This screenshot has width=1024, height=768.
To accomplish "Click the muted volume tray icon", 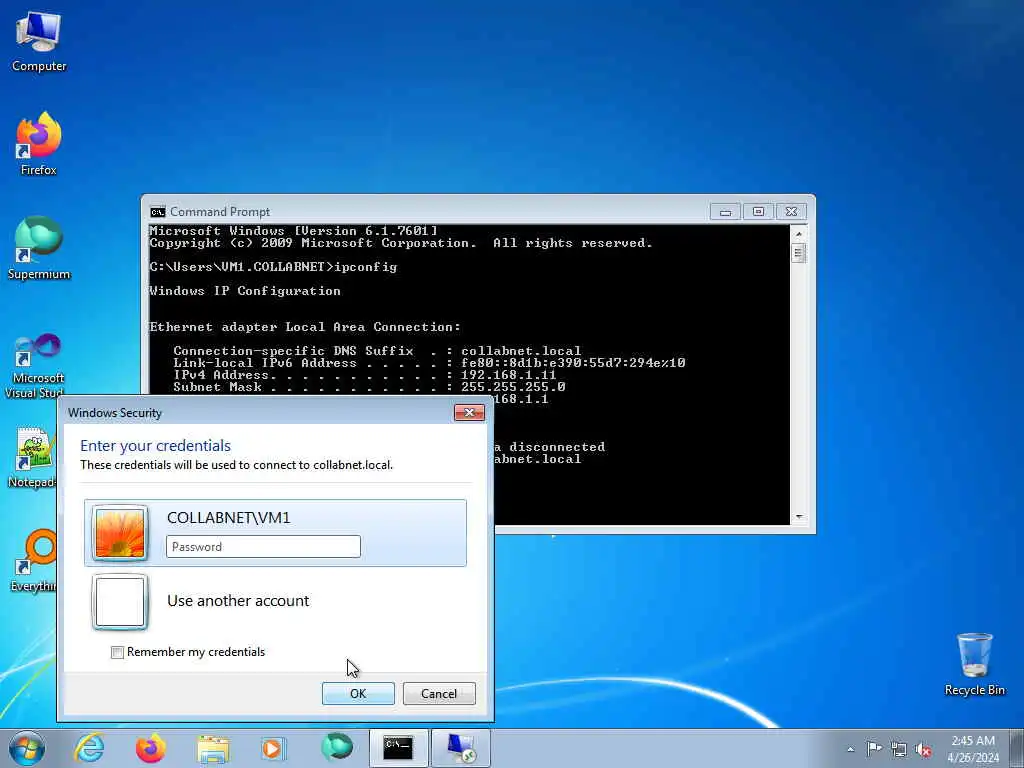I will pyautogui.click(x=923, y=749).
